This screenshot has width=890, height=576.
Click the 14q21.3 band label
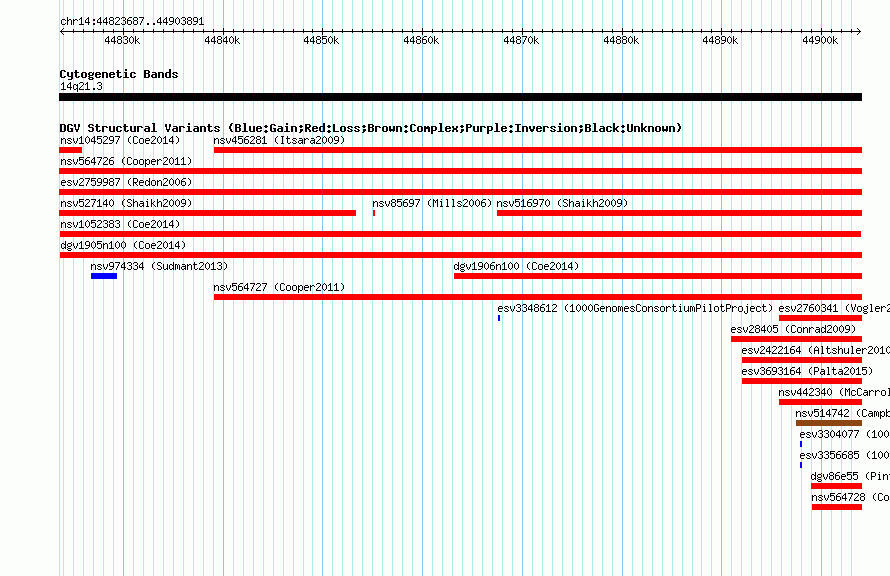pos(81,86)
